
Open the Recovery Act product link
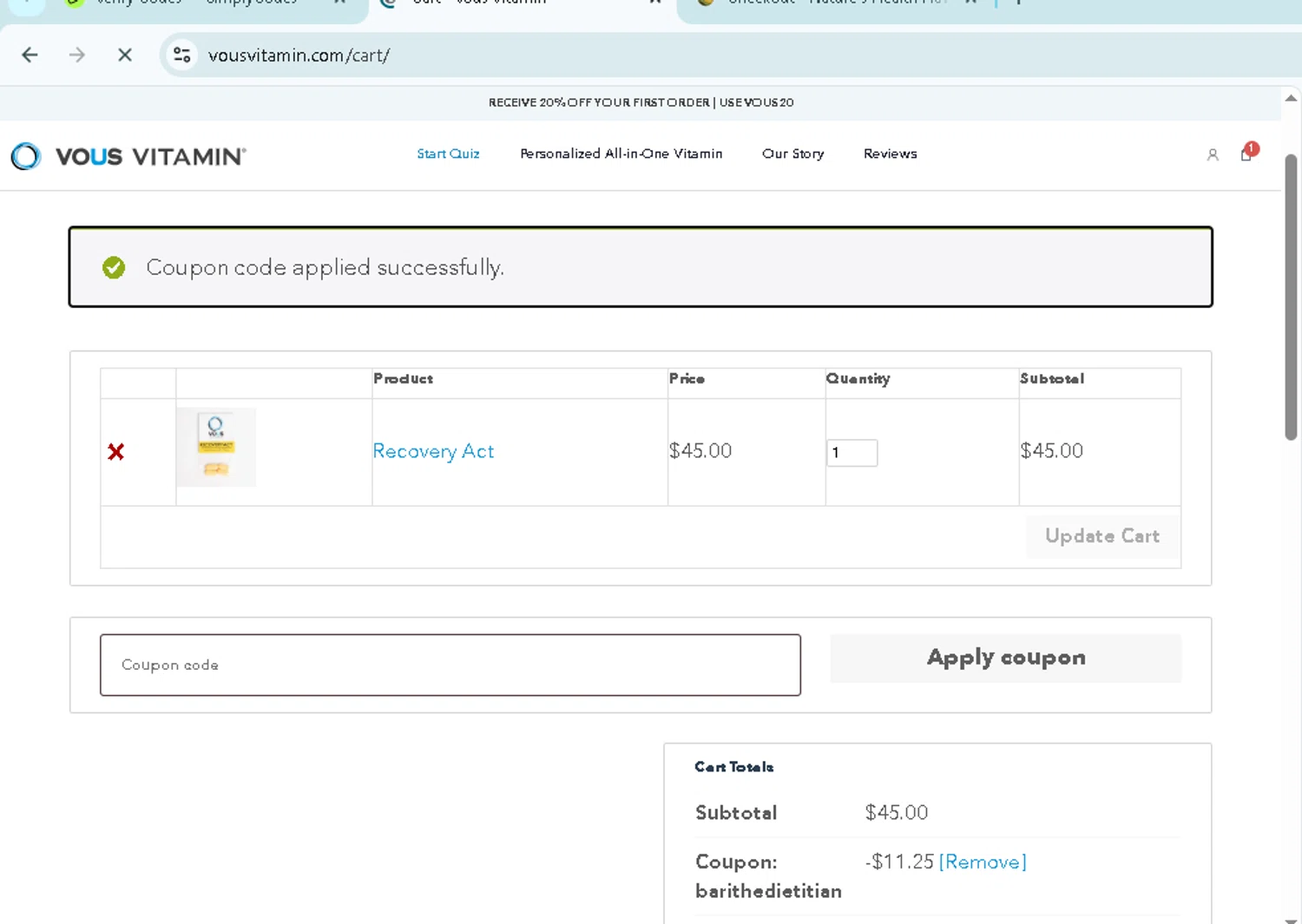[433, 451]
